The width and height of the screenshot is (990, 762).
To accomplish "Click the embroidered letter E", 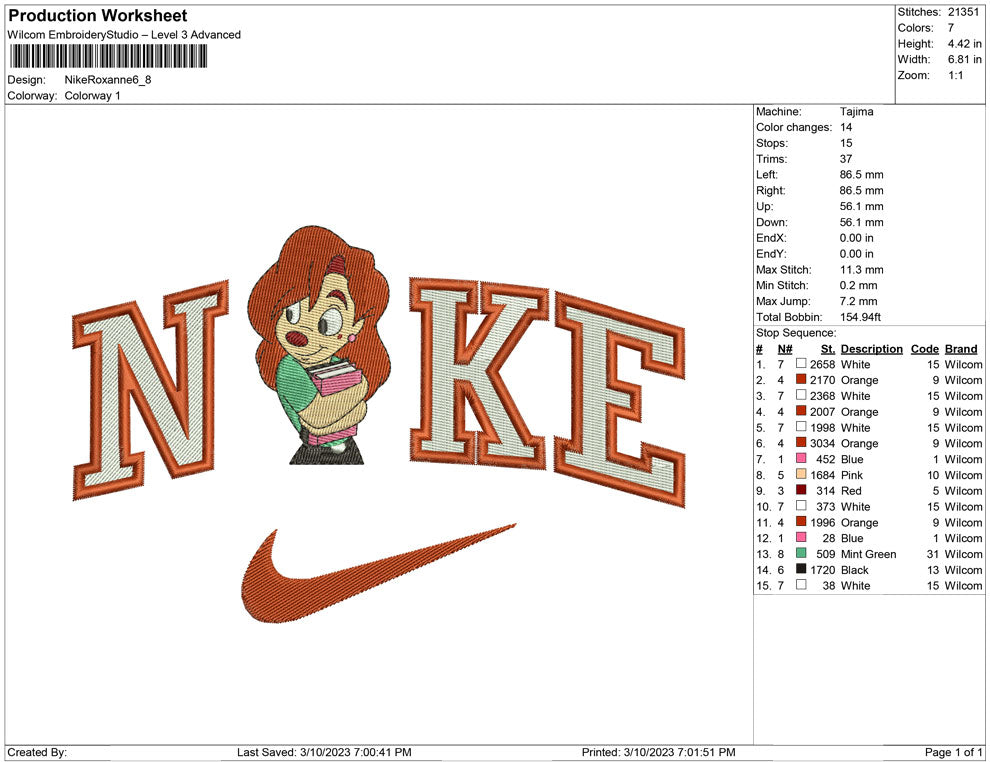I will (620, 399).
